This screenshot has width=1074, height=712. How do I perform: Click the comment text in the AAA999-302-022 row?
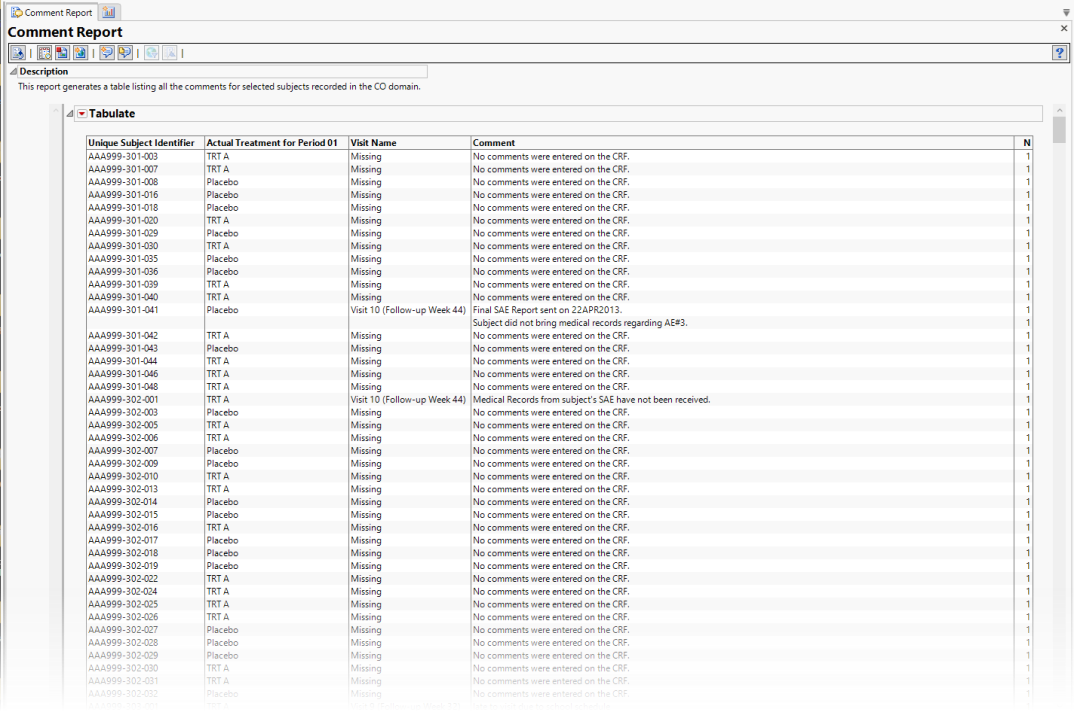[551, 578]
